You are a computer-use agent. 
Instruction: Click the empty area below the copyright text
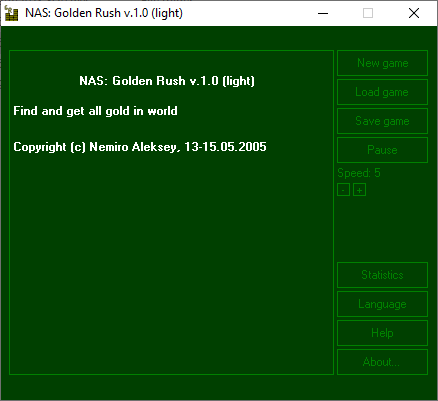pyautogui.click(x=171, y=263)
